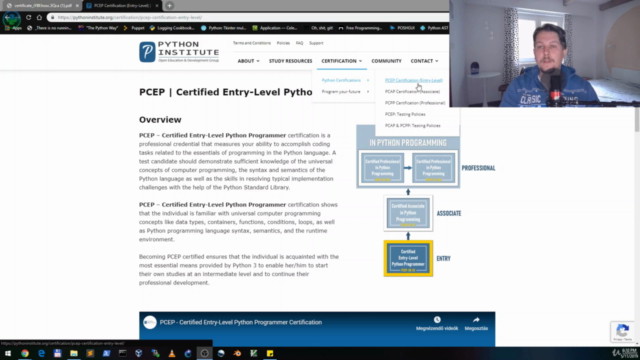Expand the CERTIFICATION dropdown menu
640x360 pixels.
point(342,61)
